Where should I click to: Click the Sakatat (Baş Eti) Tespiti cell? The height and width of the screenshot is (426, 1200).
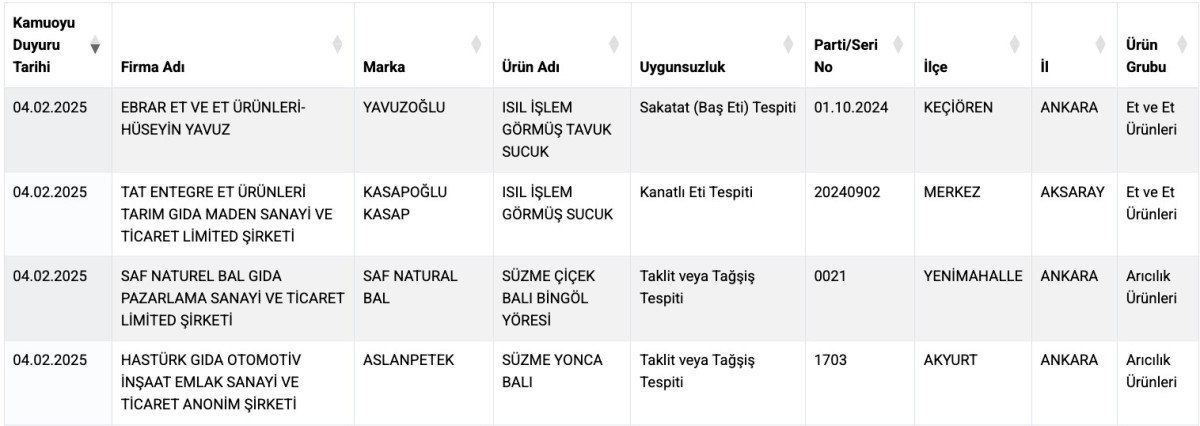(717, 107)
